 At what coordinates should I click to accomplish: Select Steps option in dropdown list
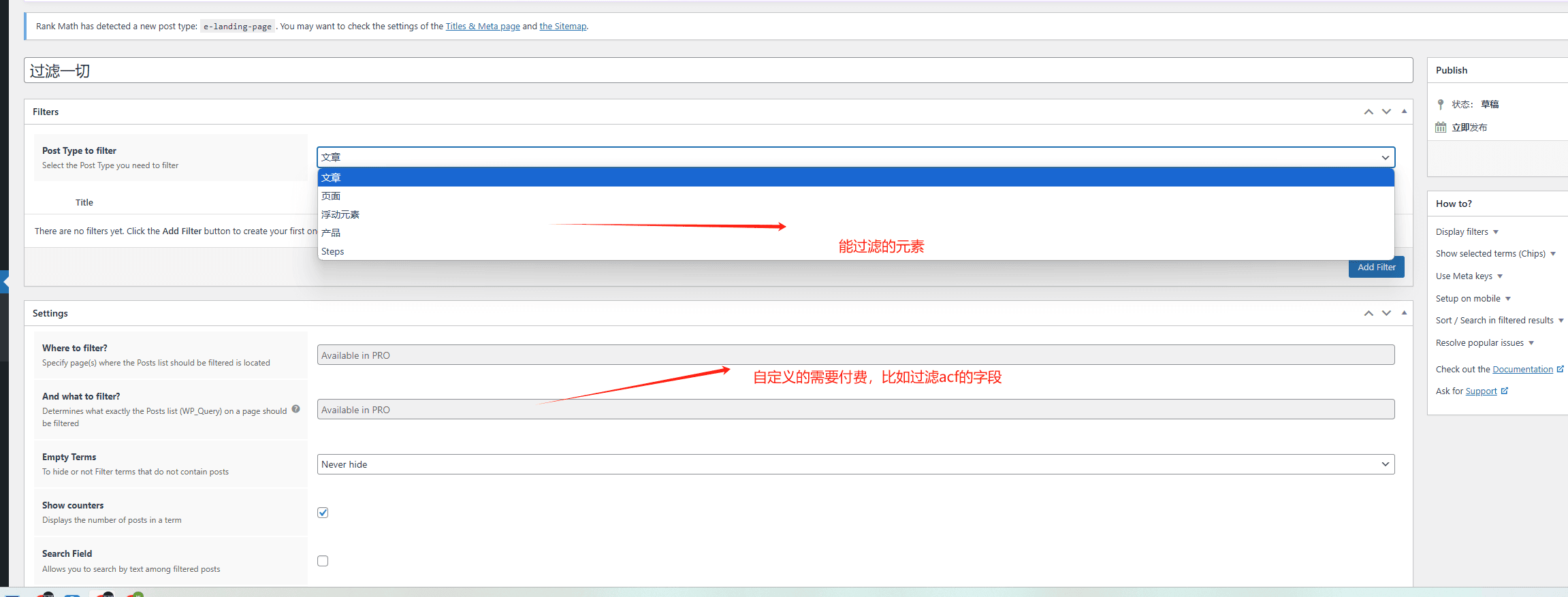pos(856,251)
